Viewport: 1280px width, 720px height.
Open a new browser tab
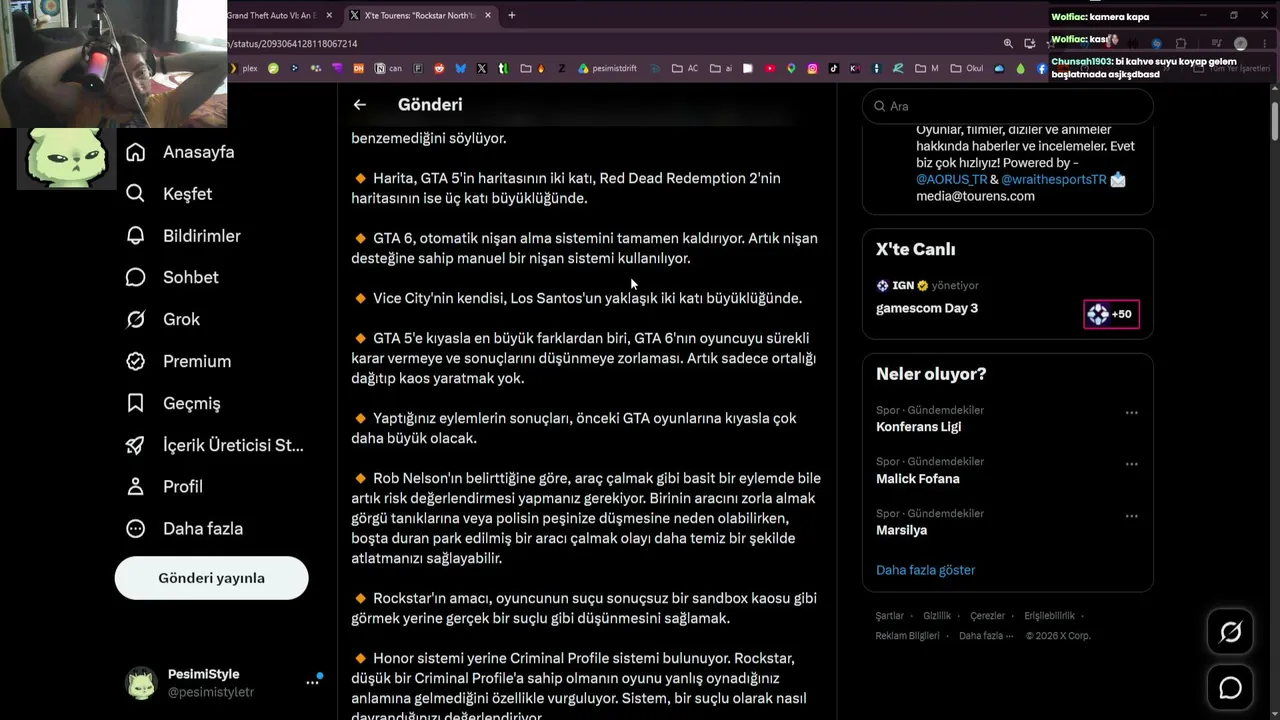click(x=511, y=15)
